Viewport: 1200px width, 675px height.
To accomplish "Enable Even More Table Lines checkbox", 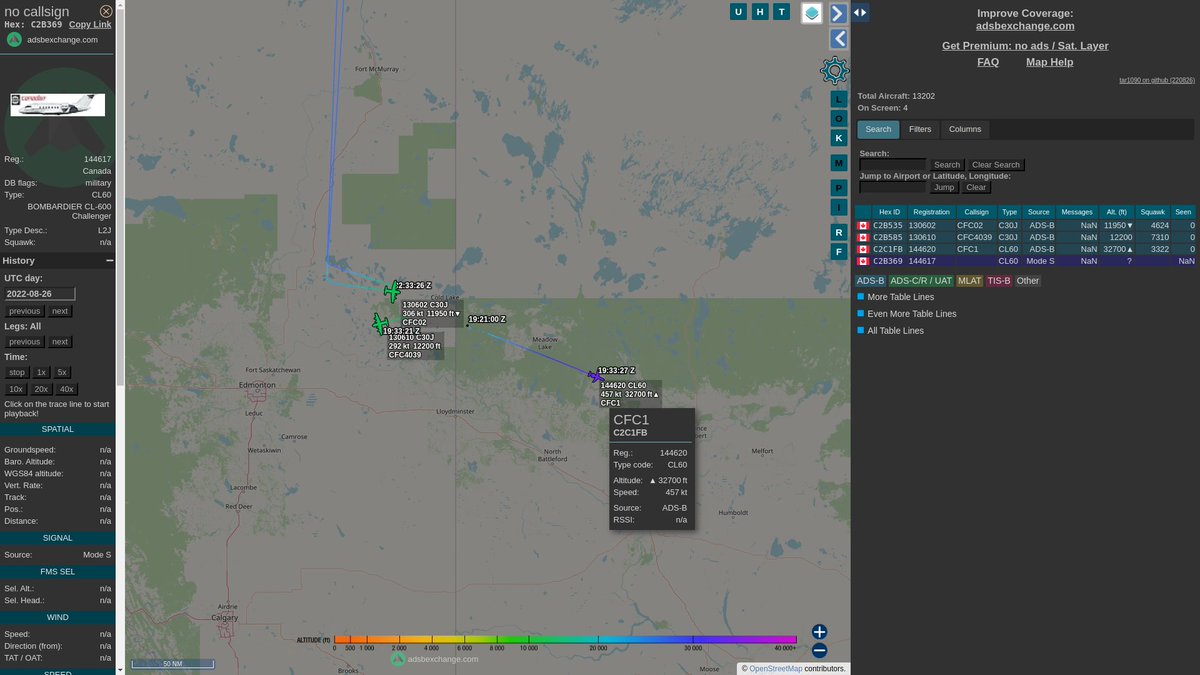I will point(861,313).
